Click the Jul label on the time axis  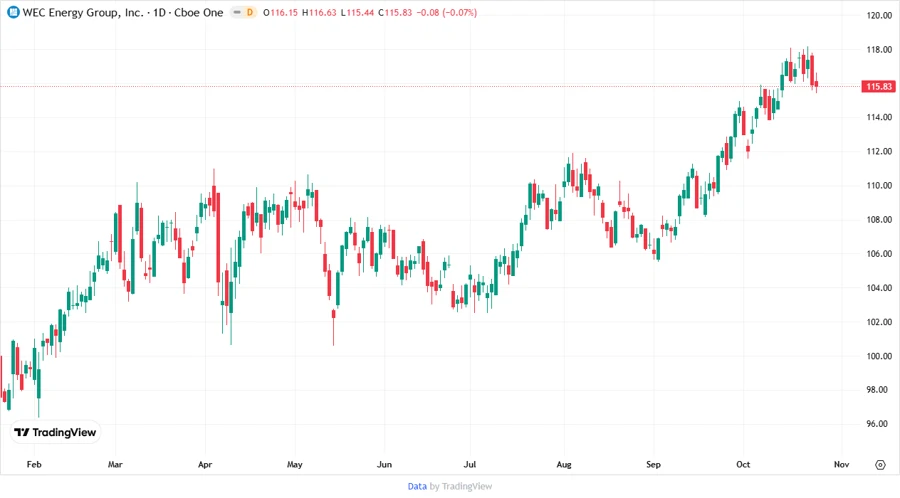point(470,464)
